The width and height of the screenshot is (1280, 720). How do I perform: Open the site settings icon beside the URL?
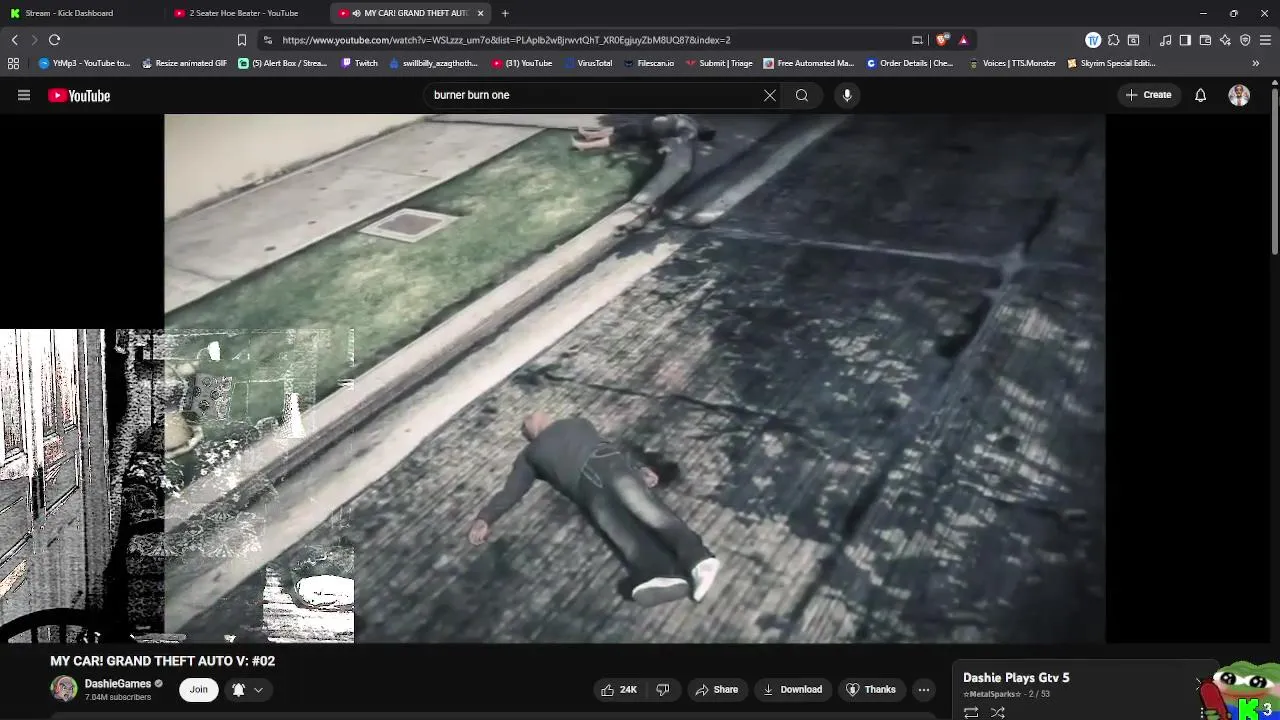(x=267, y=40)
